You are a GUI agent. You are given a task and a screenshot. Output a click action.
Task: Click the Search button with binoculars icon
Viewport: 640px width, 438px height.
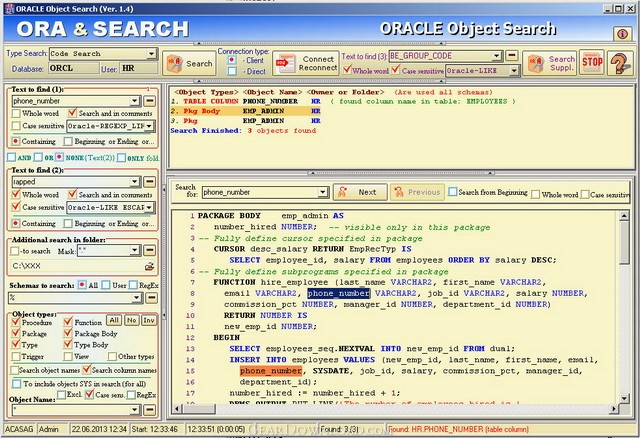[x=189, y=63]
